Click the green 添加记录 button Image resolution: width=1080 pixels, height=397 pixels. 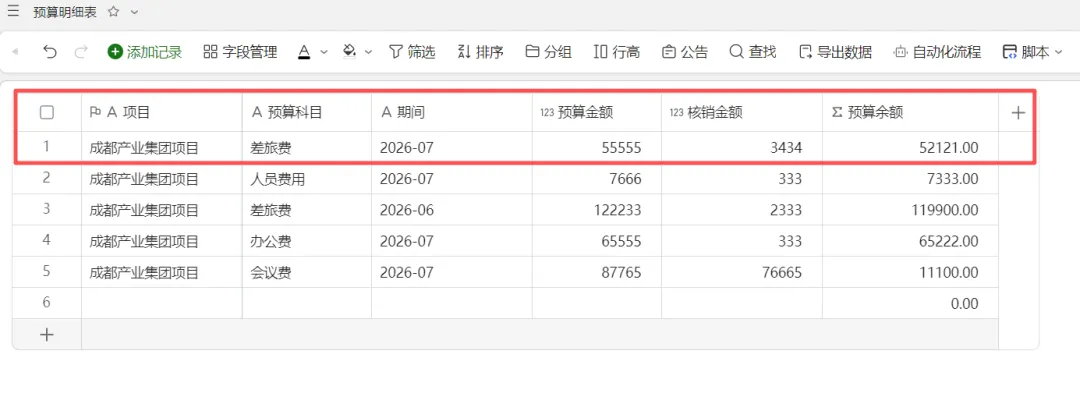tap(145, 52)
